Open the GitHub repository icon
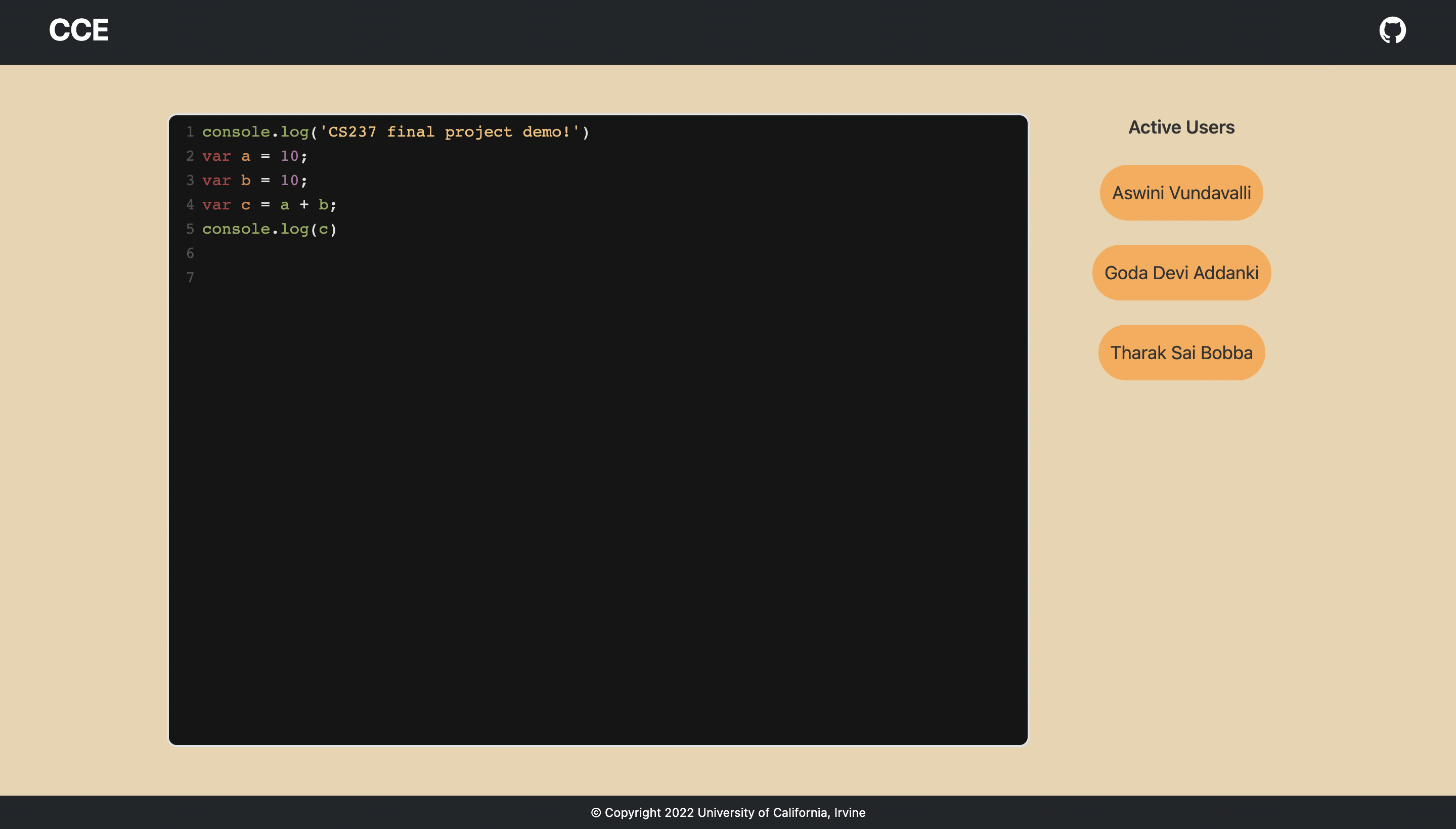The width and height of the screenshot is (1456, 829). (x=1392, y=30)
